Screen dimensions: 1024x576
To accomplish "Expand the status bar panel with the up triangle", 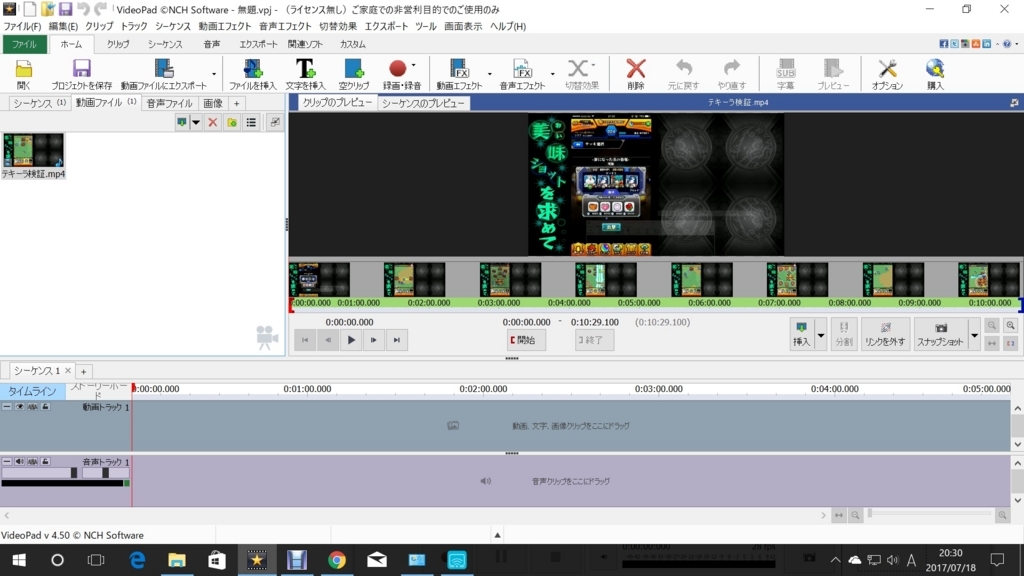I will 497,535.
